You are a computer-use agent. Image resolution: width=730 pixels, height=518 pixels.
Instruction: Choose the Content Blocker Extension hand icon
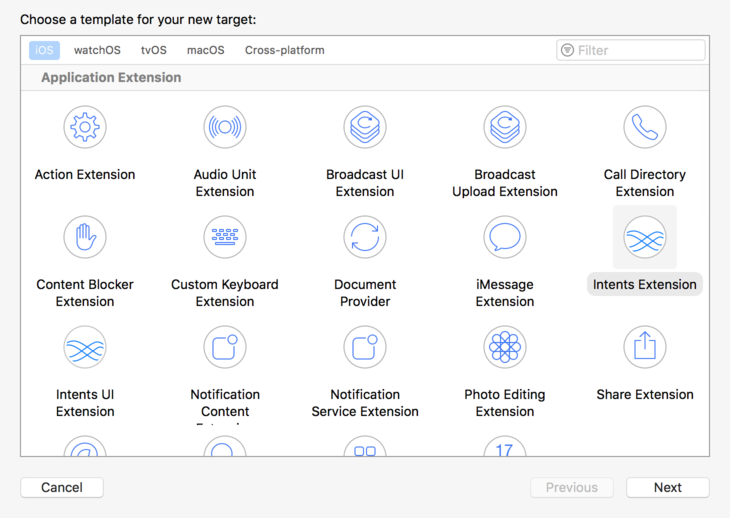coord(85,238)
